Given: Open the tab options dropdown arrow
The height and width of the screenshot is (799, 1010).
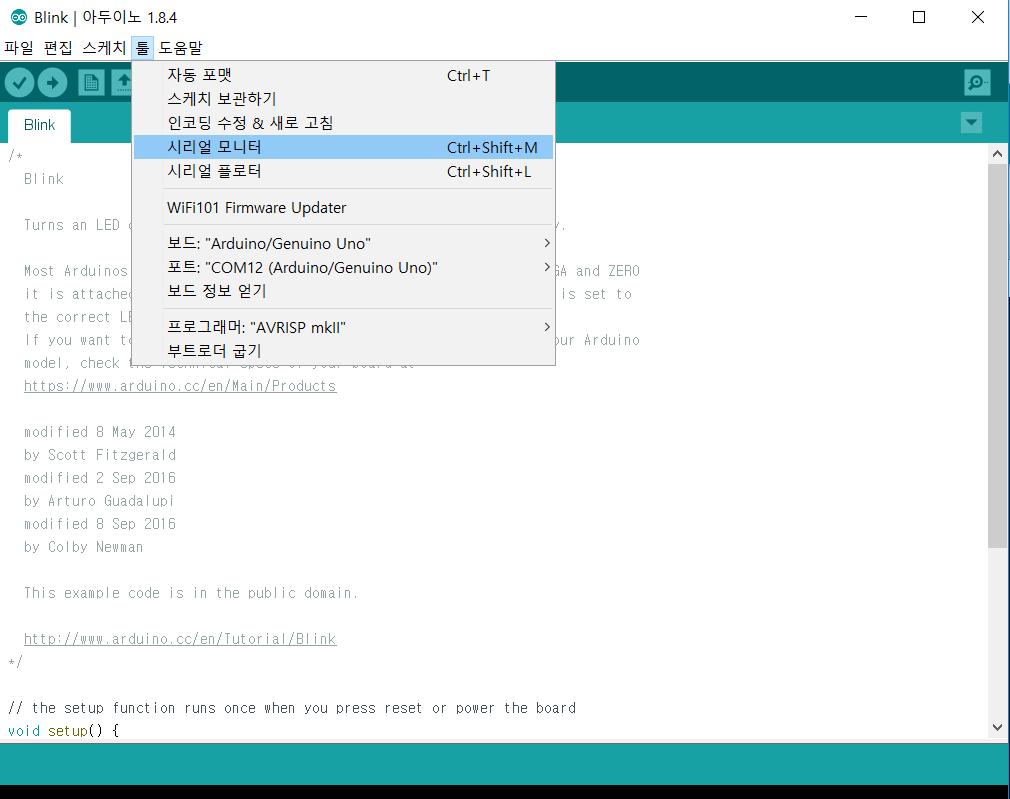Looking at the screenshot, I should tap(971, 122).
